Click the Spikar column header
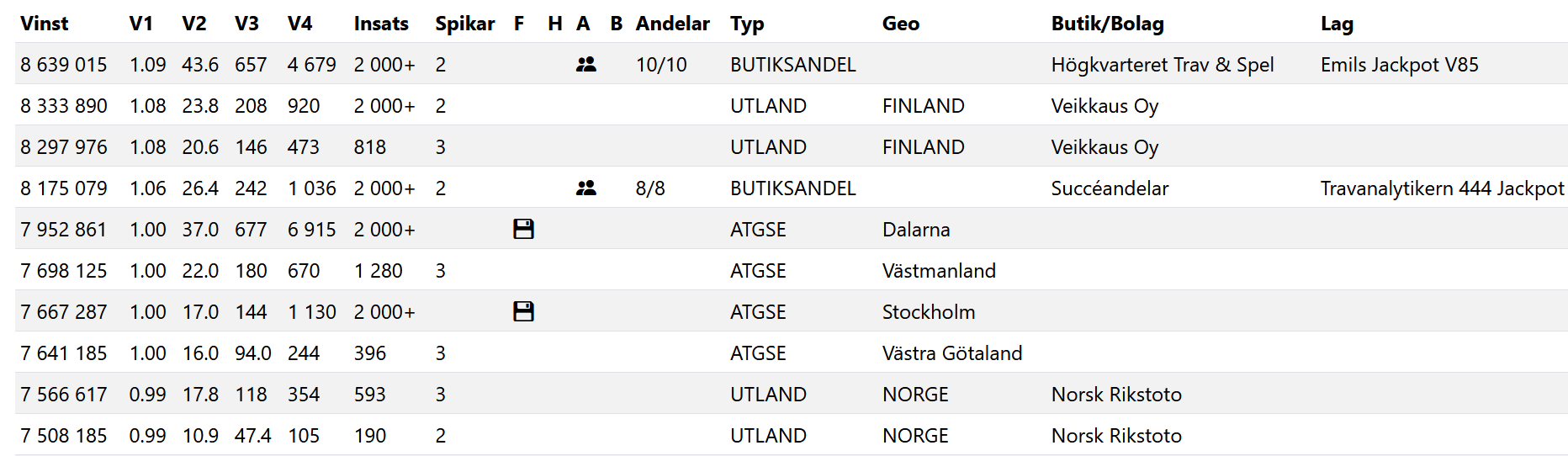The image size is (1568, 456). click(464, 24)
